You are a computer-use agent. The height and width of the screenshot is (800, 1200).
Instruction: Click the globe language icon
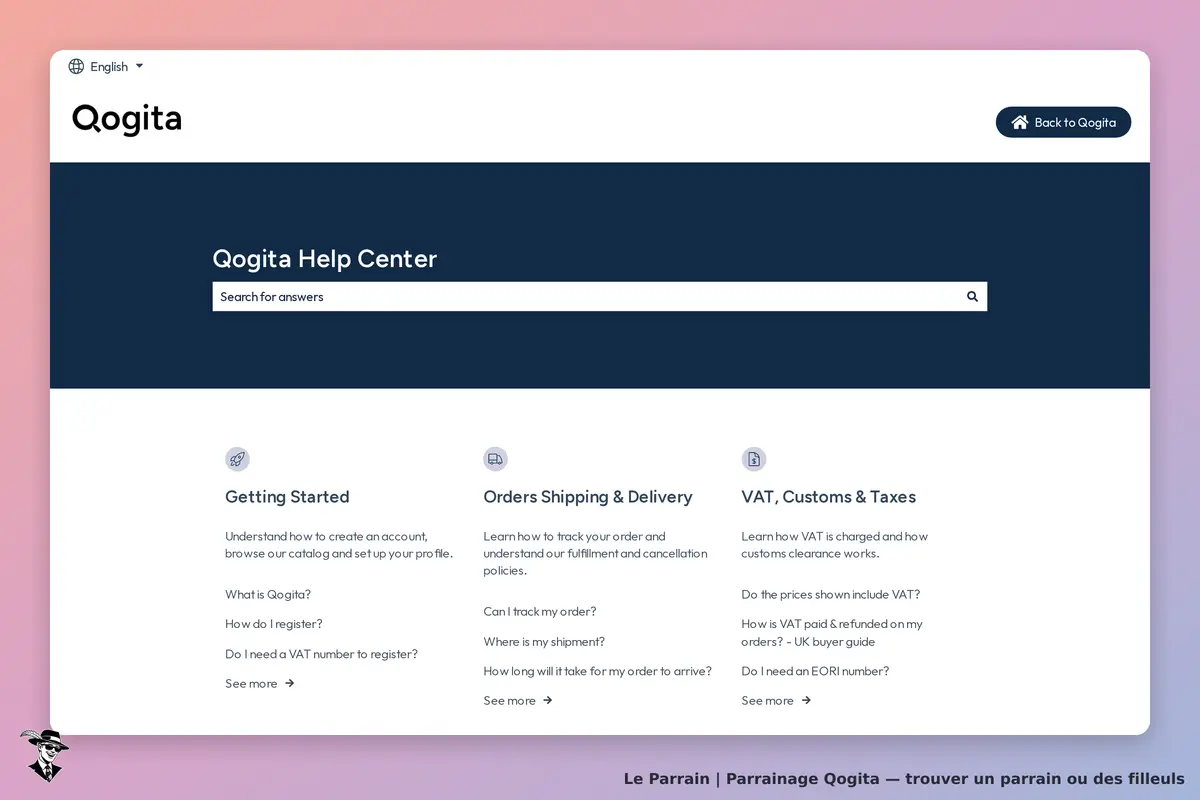tap(76, 67)
